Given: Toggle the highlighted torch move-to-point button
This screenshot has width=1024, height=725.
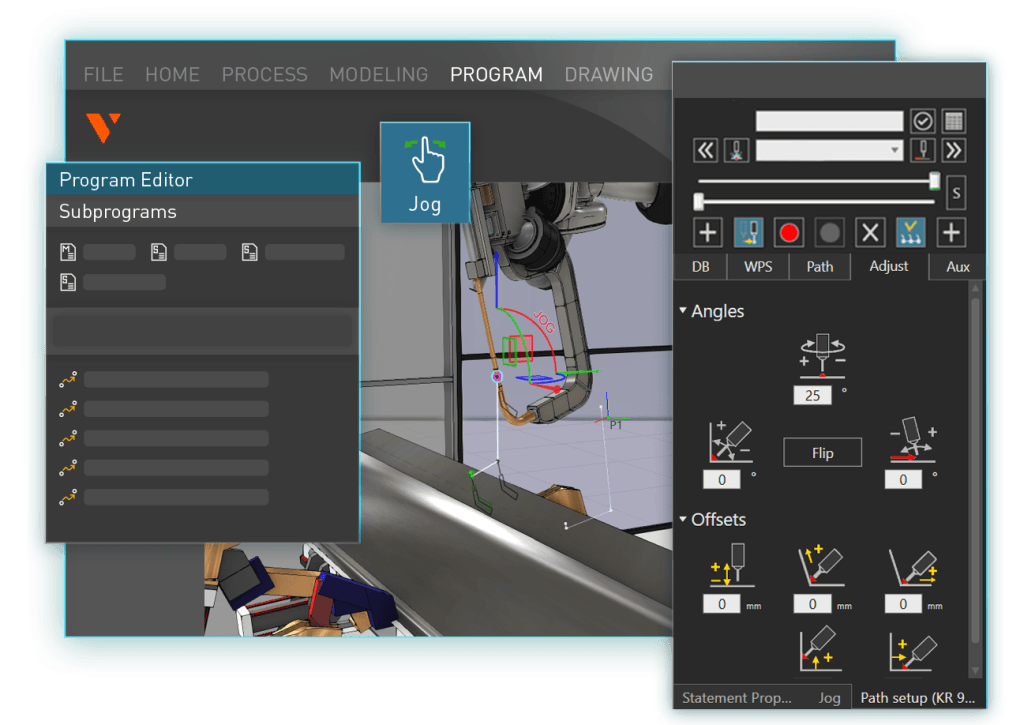Looking at the screenshot, I should [749, 233].
